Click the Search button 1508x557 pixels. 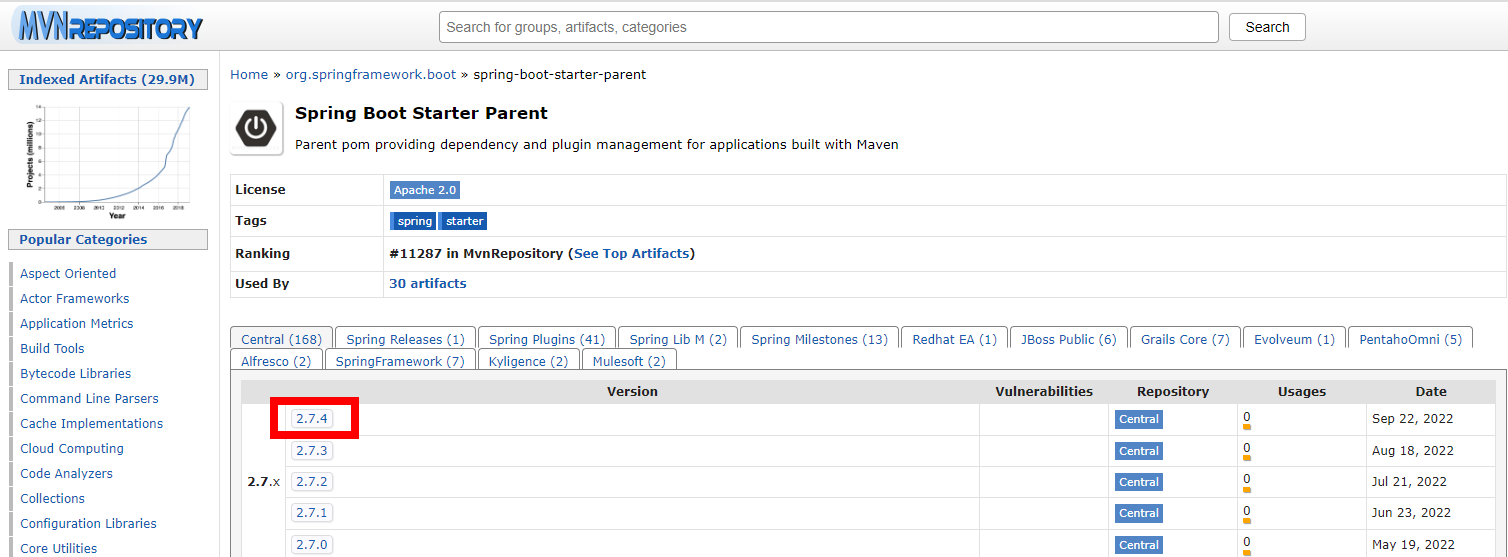point(1267,27)
